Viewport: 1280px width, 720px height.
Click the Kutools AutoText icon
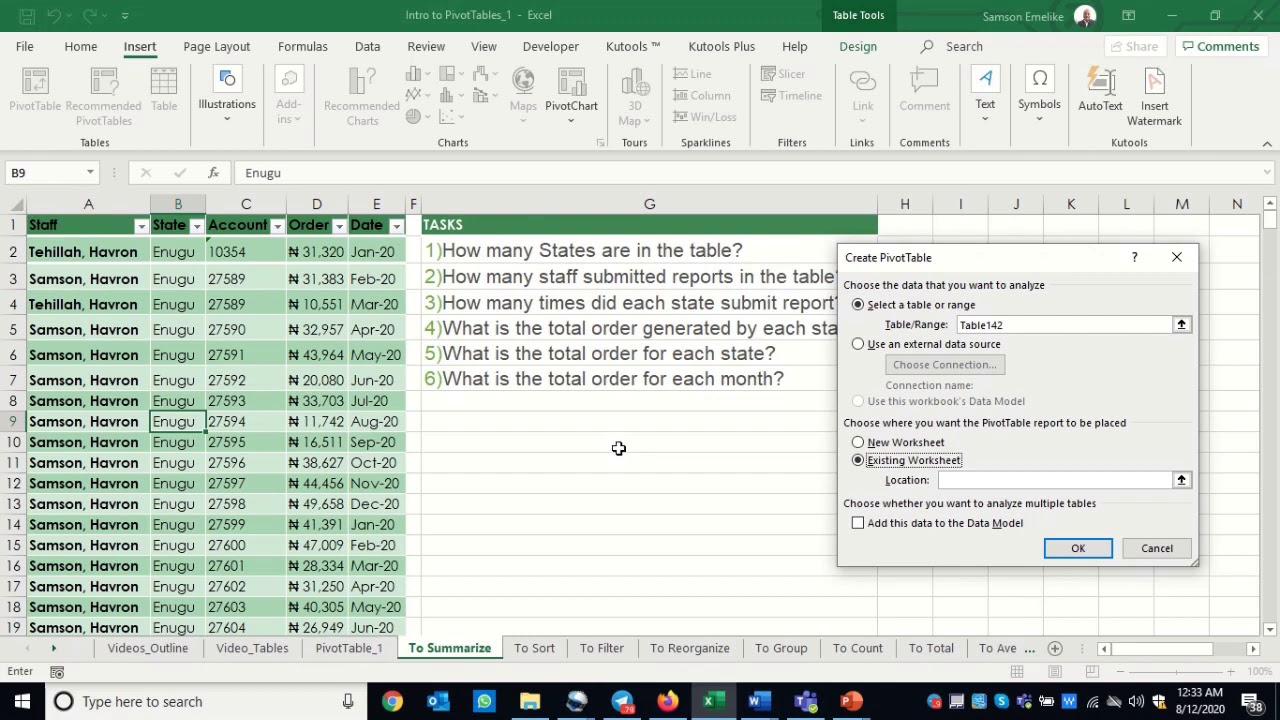[x=1100, y=90]
